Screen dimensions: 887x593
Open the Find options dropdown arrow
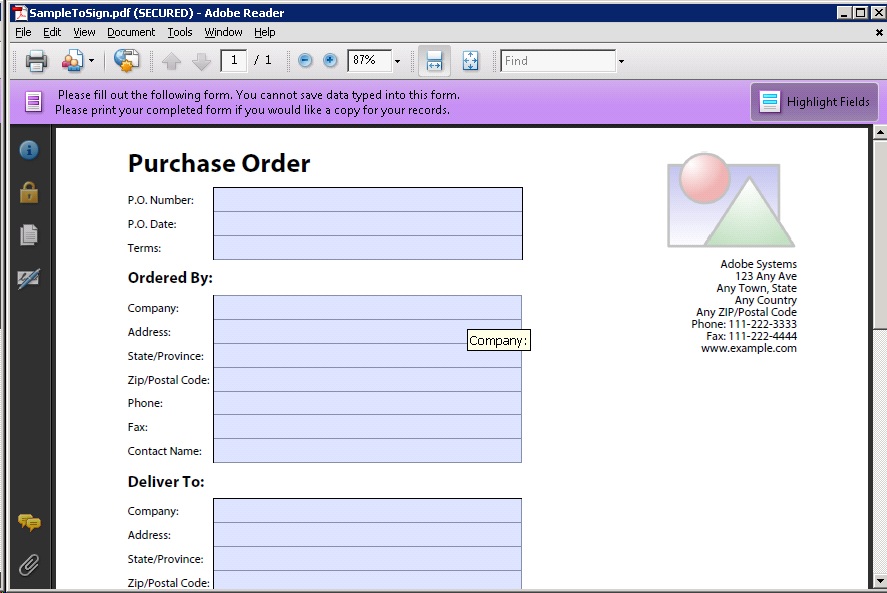(x=621, y=61)
